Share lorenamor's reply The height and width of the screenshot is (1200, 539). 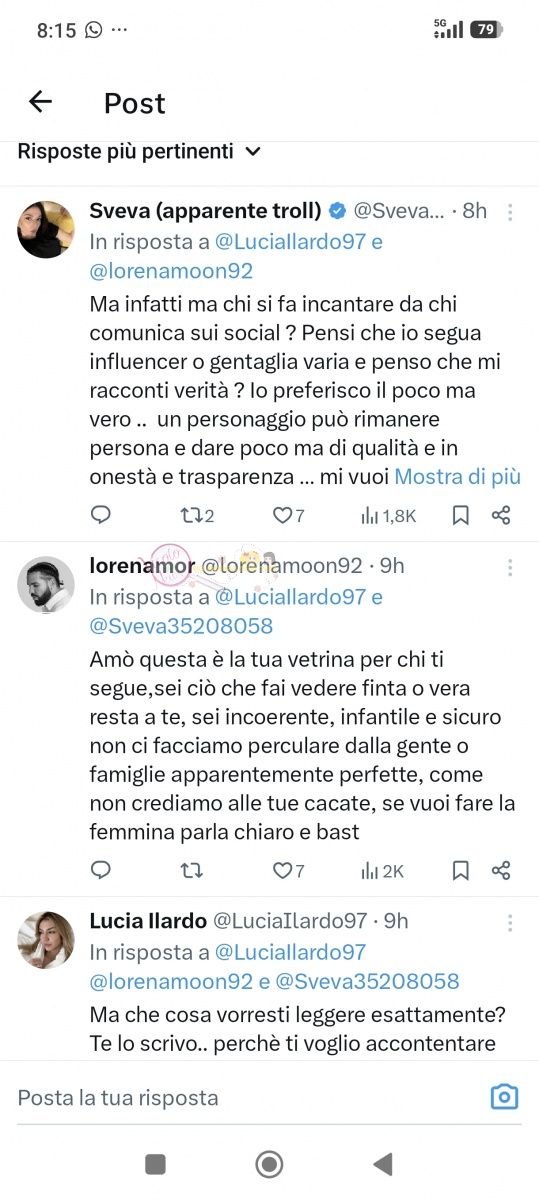502,871
